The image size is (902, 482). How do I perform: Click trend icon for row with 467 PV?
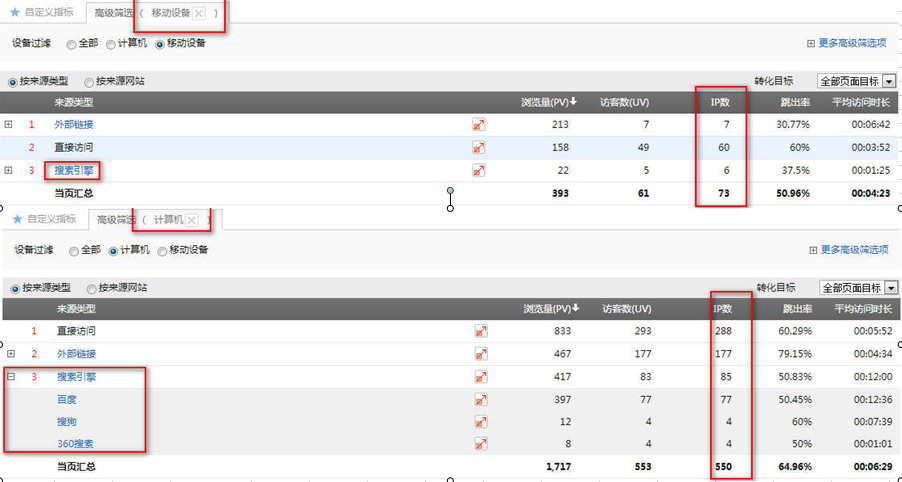pos(479,354)
